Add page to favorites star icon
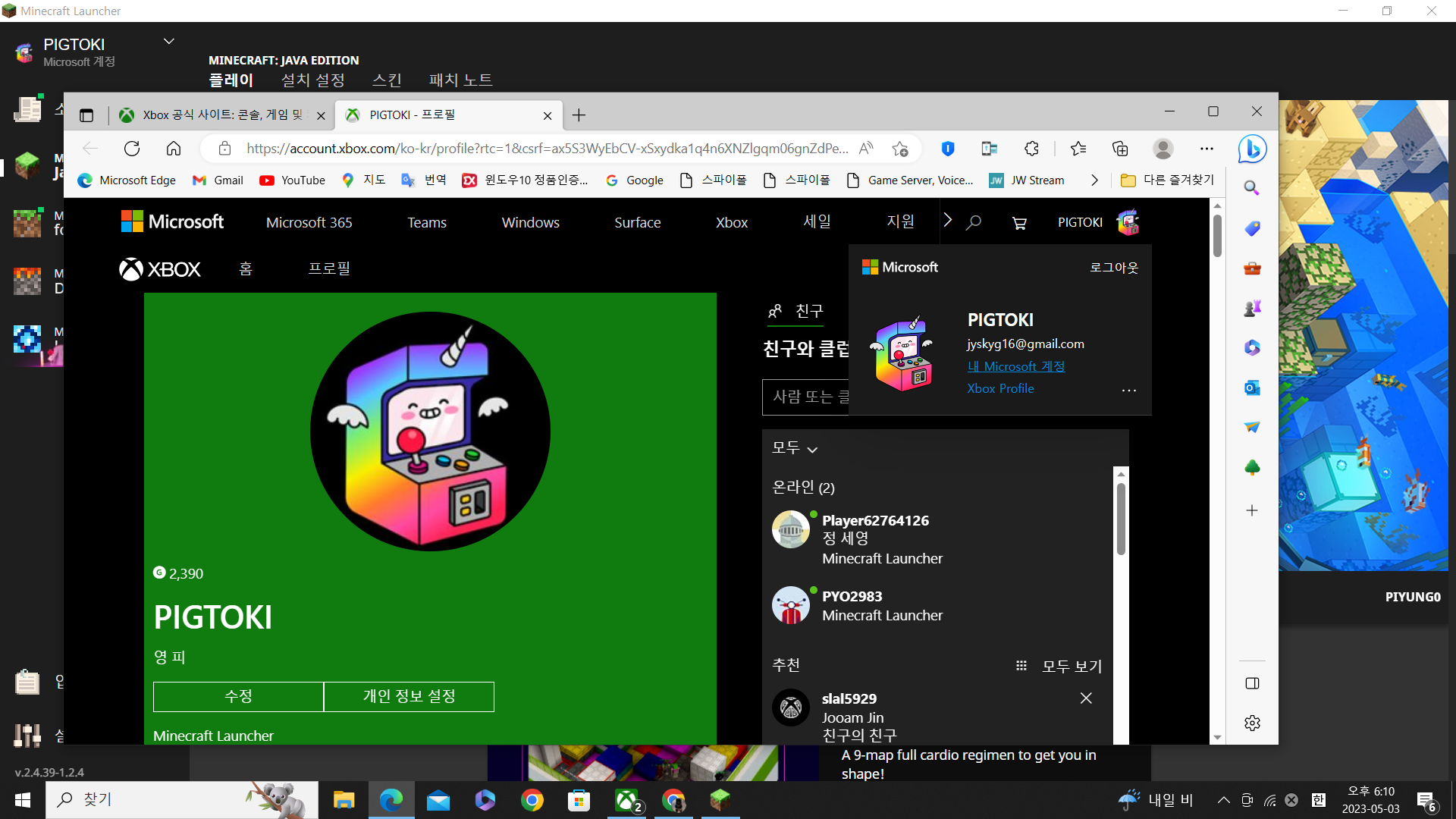Screen dimensions: 1456x819 (x=900, y=149)
